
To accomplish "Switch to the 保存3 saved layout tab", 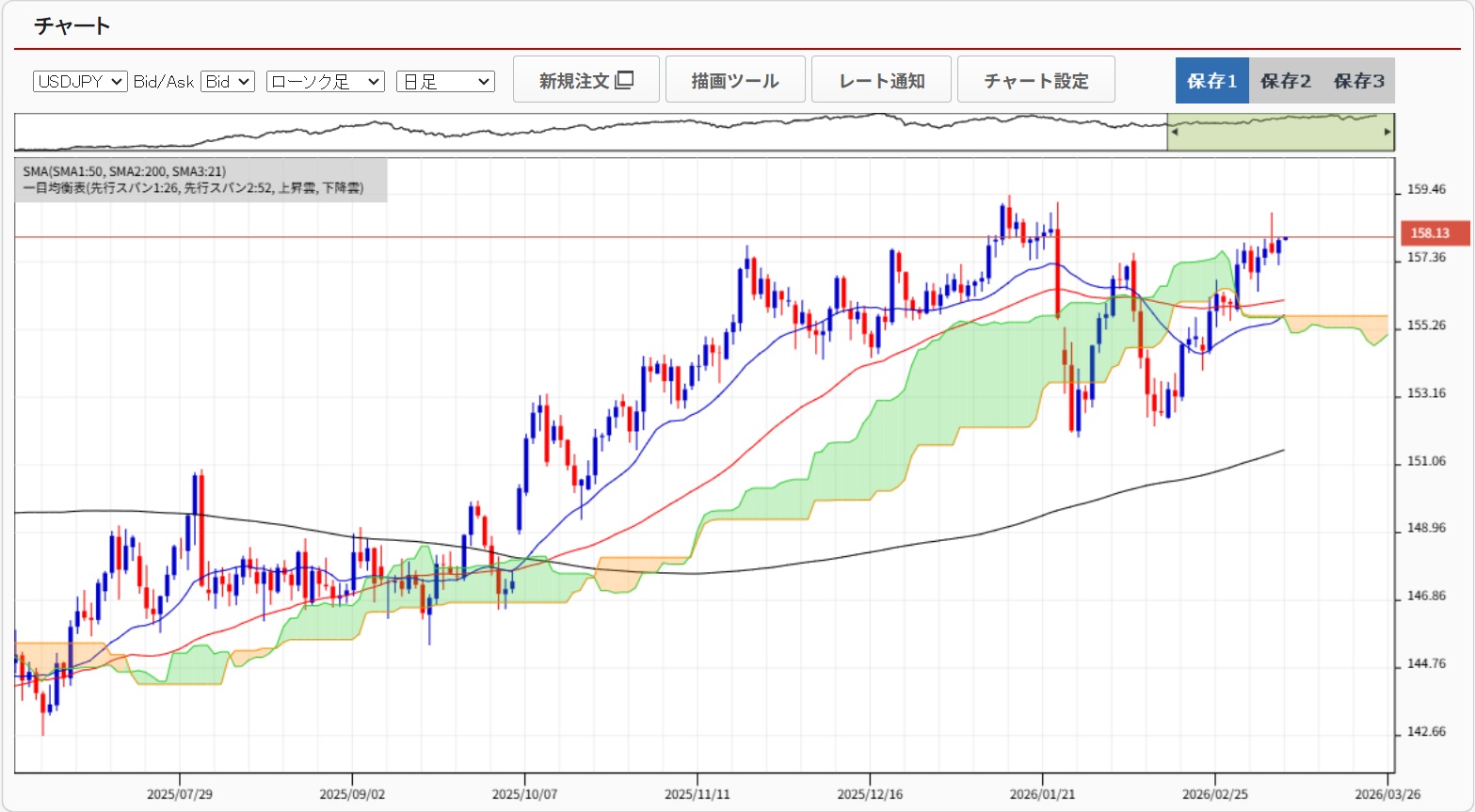I will [x=1358, y=81].
